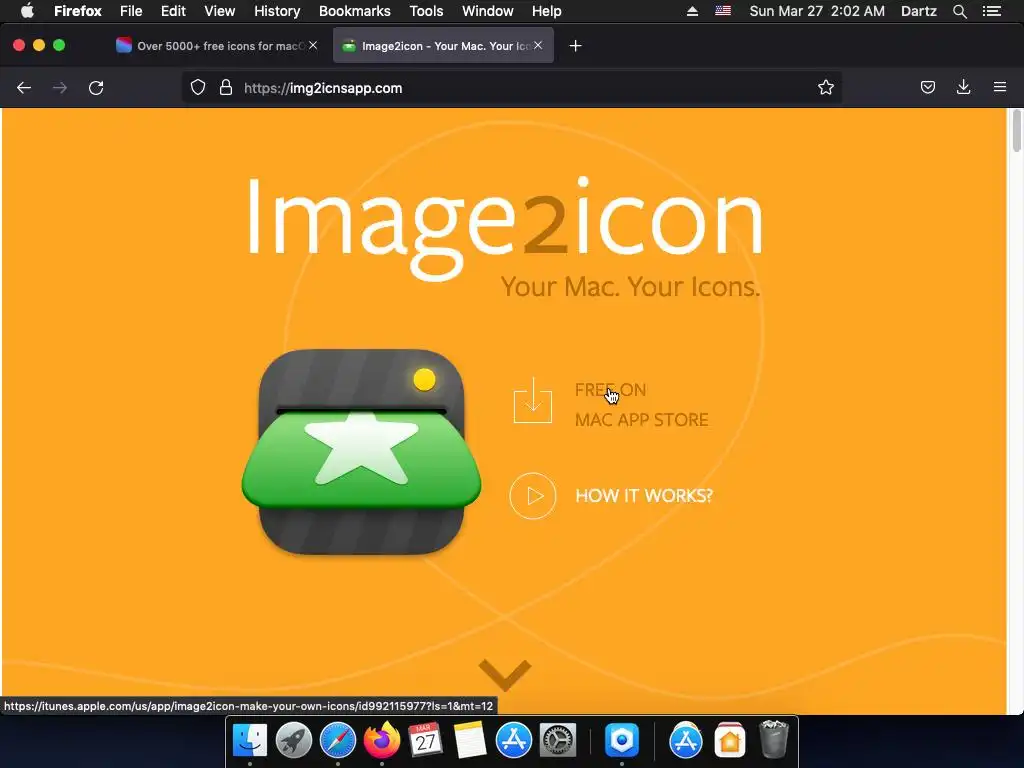The height and width of the screenshot is (768, 1024).
Task: Open the Home folder stack in the Dock
Action: (729, 741)
